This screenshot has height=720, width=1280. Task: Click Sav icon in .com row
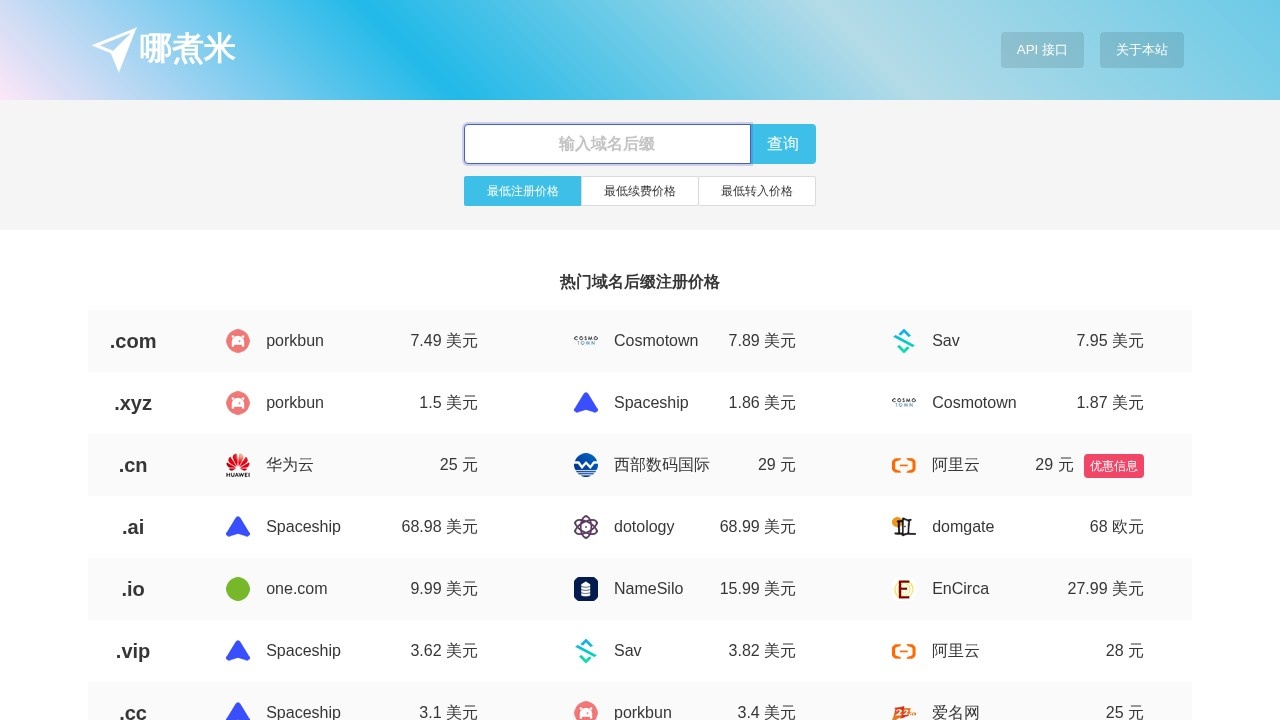pos(904,341)
